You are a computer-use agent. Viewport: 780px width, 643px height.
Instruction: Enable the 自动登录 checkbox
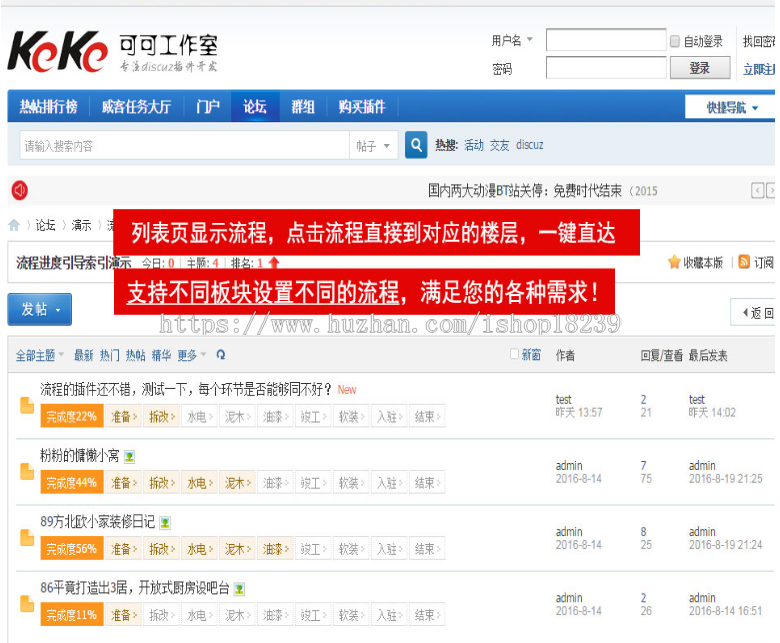click(675, 41)
